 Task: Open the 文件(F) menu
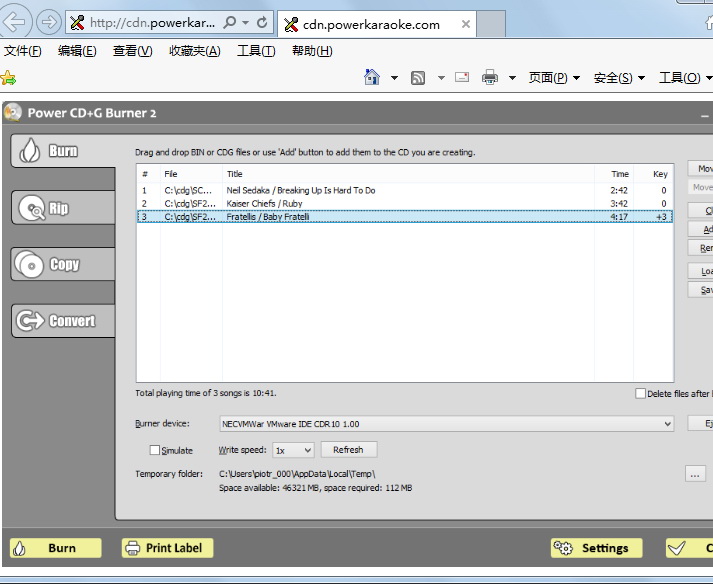[23, 50]
